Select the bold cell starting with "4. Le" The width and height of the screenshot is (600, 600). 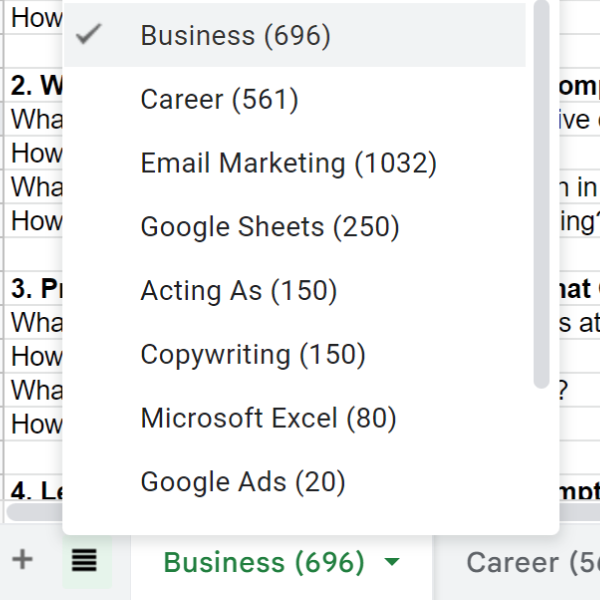36,491
